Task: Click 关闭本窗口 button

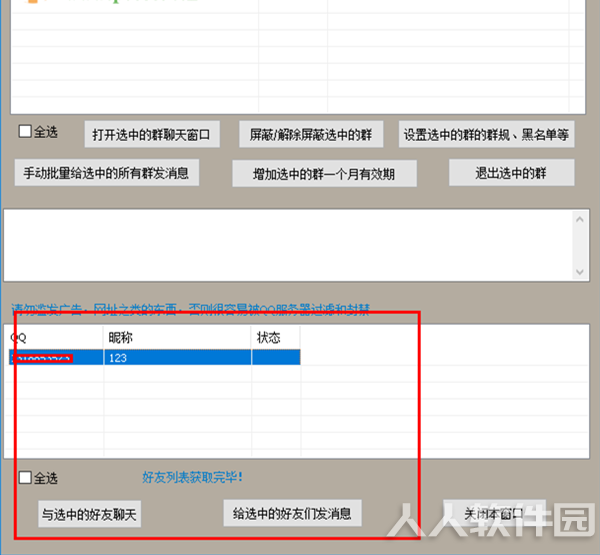Action: tap(494, 513)
